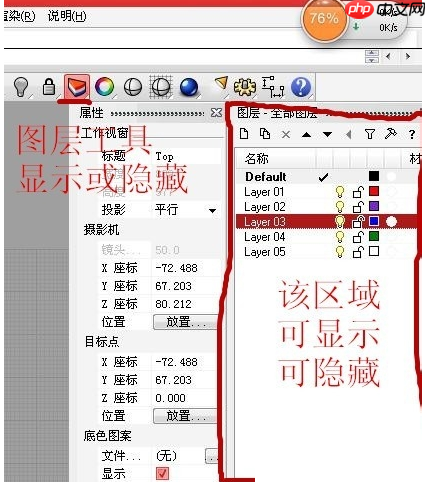
Task: Select the wireframe grid sphere icon
Action: (x=161, y=87)
